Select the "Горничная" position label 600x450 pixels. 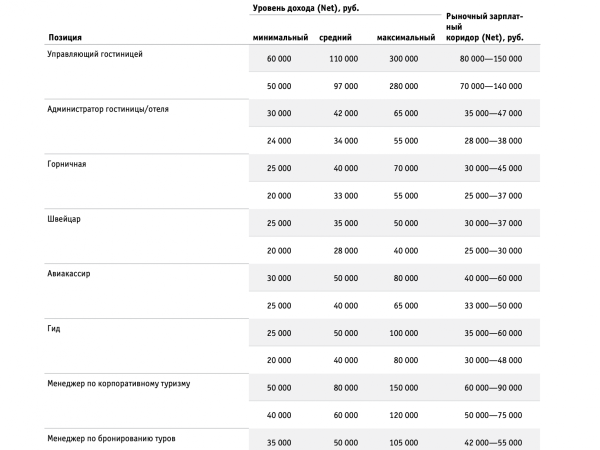coord(67,163)
